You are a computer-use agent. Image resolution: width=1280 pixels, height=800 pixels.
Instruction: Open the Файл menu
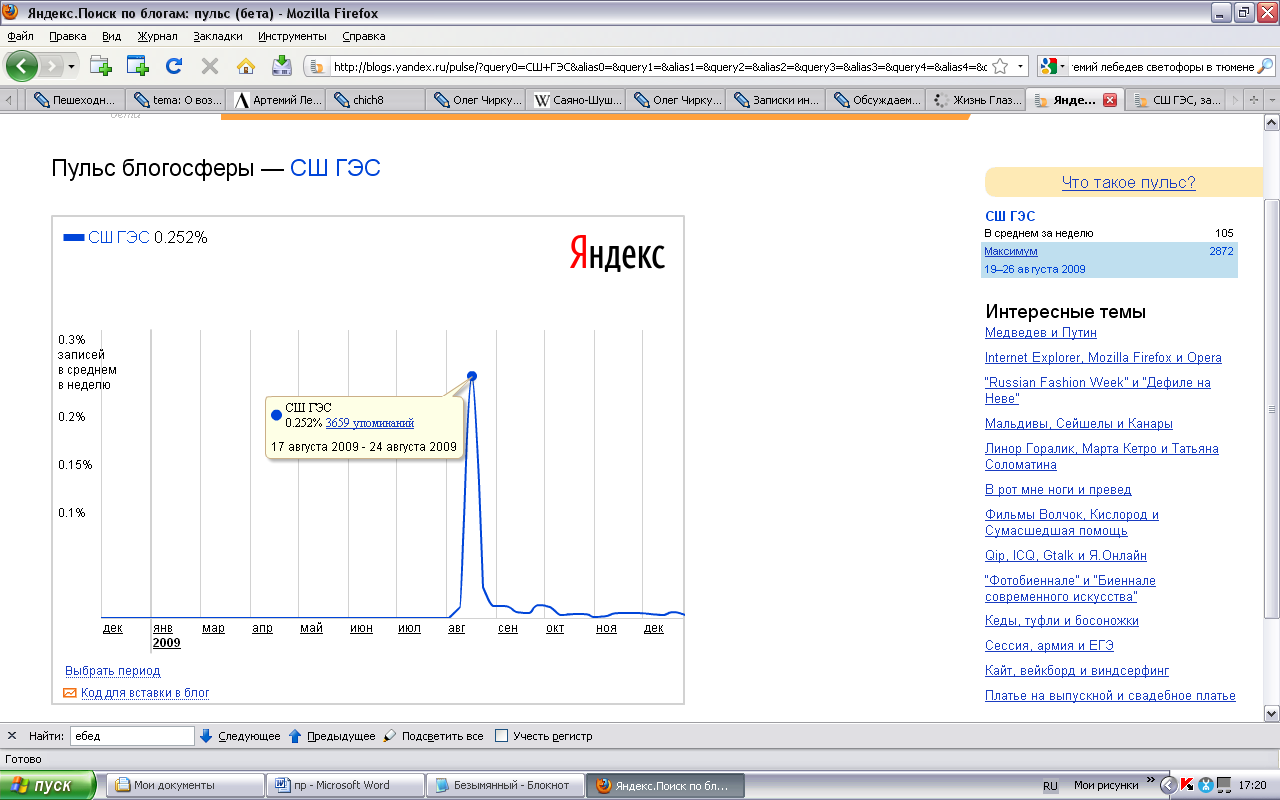coord(20,36)
